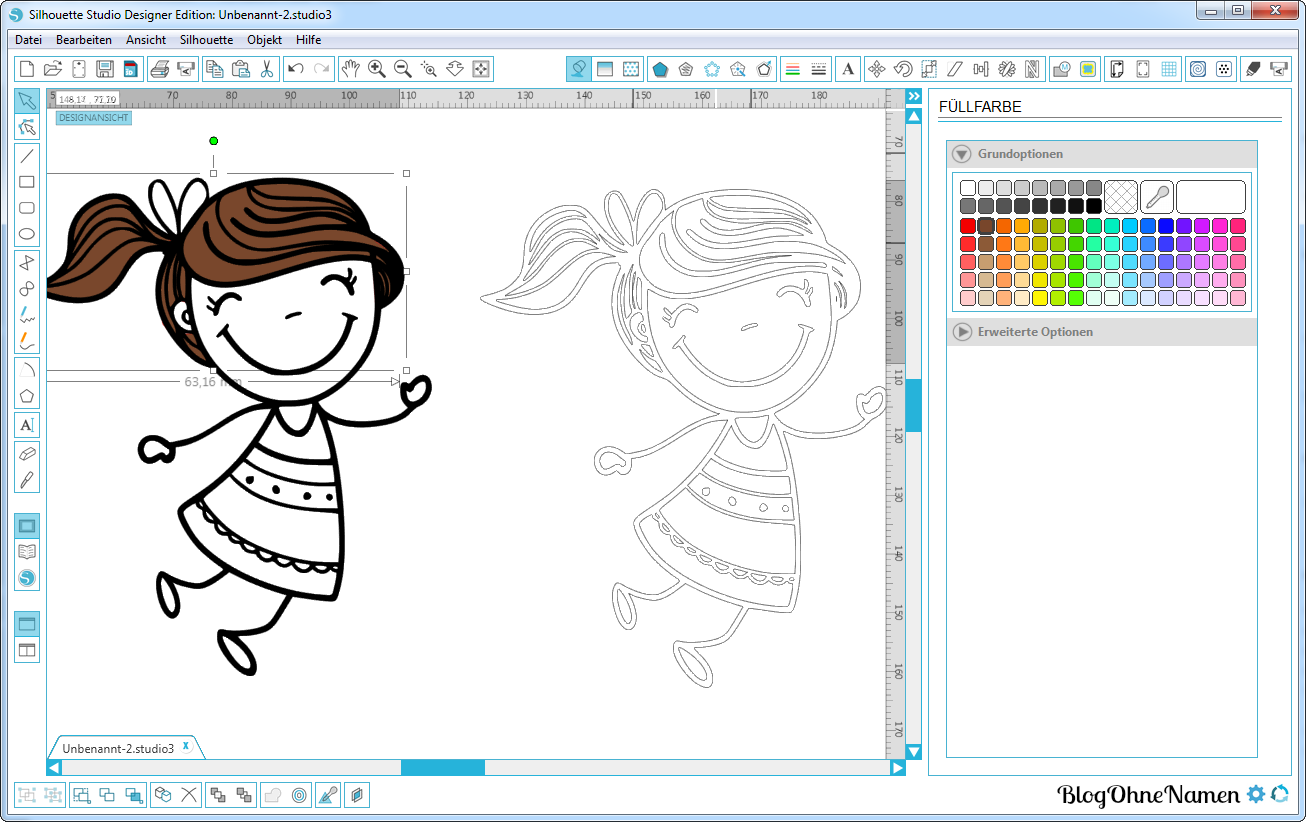Expand the Erweiterte Optionen section
Image resolution: width=1306 pixels, height=822 pixels.
tap(961, 332)
